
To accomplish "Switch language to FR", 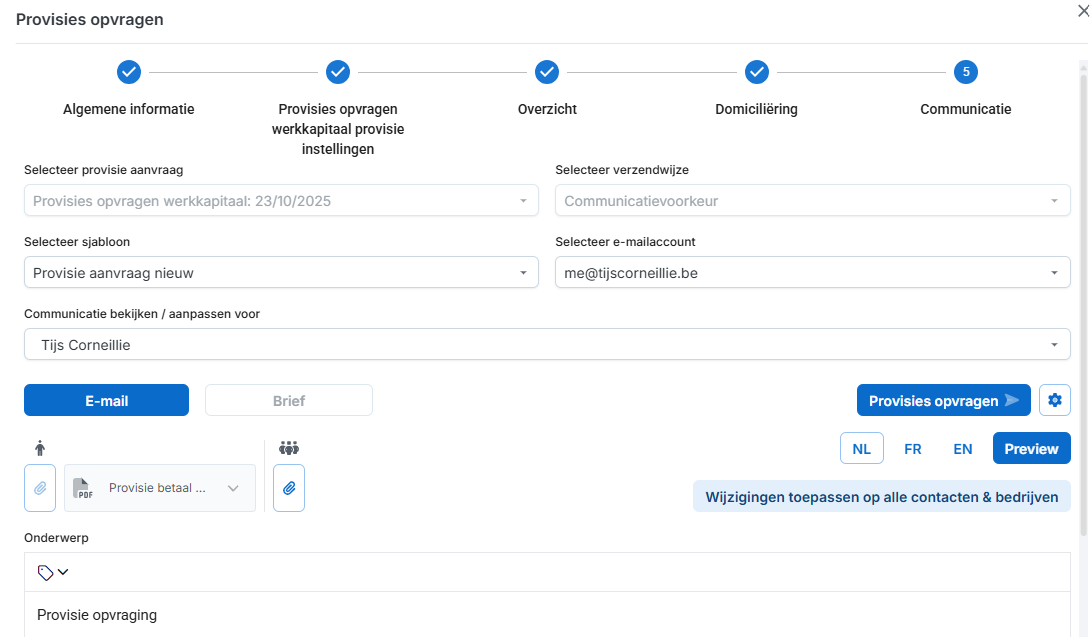I will tap(912, 449).
